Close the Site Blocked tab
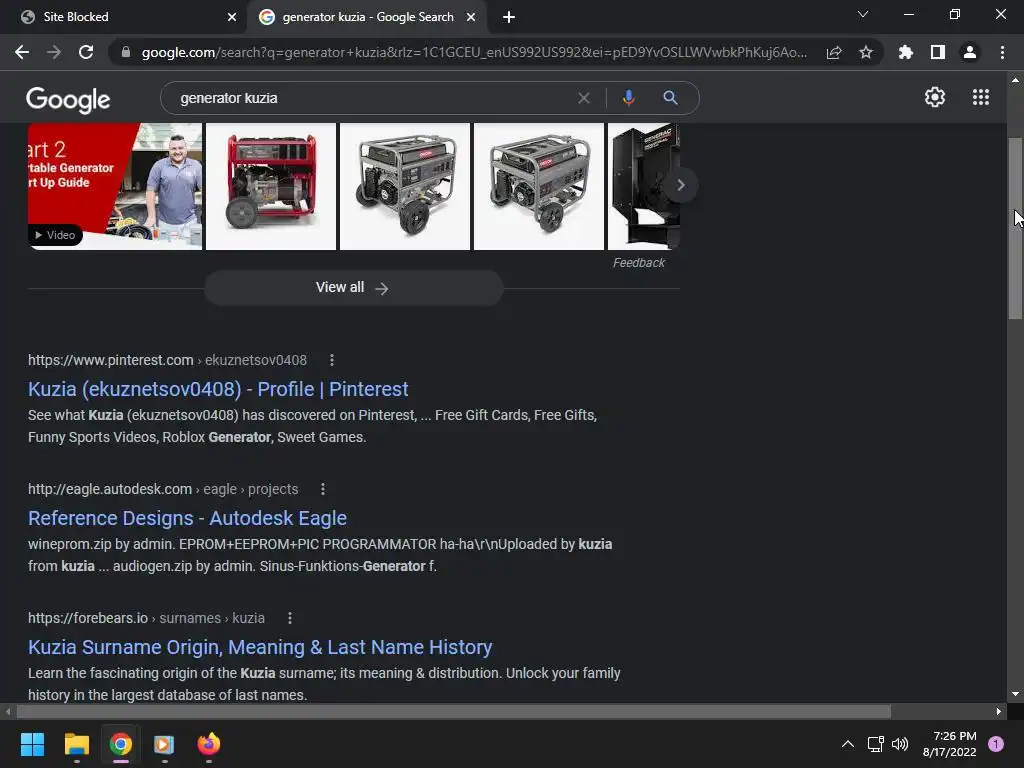The width and height of the screenshot is (1024, 768). point(232,17)
